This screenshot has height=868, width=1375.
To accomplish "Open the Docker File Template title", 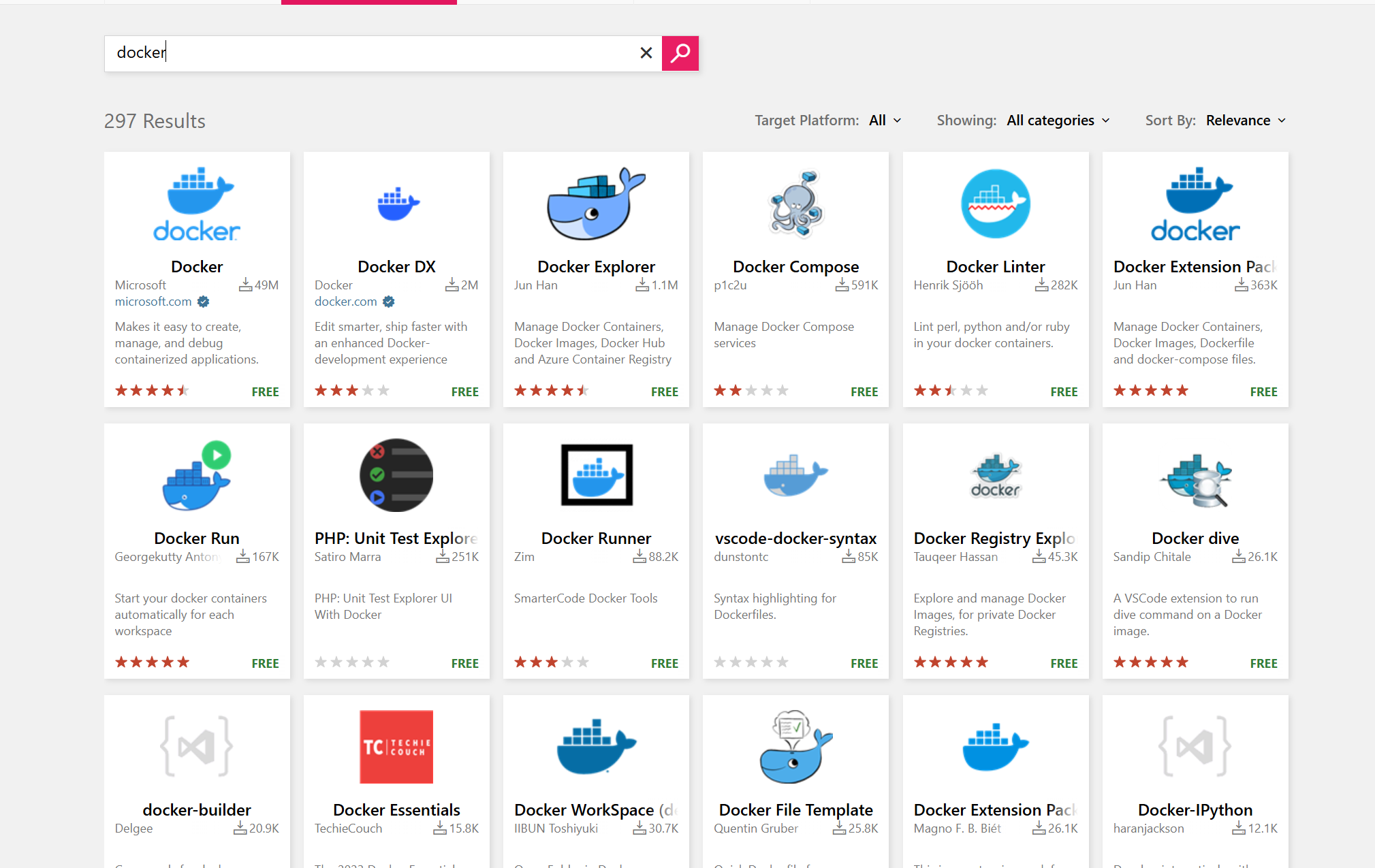I will 795,809.
